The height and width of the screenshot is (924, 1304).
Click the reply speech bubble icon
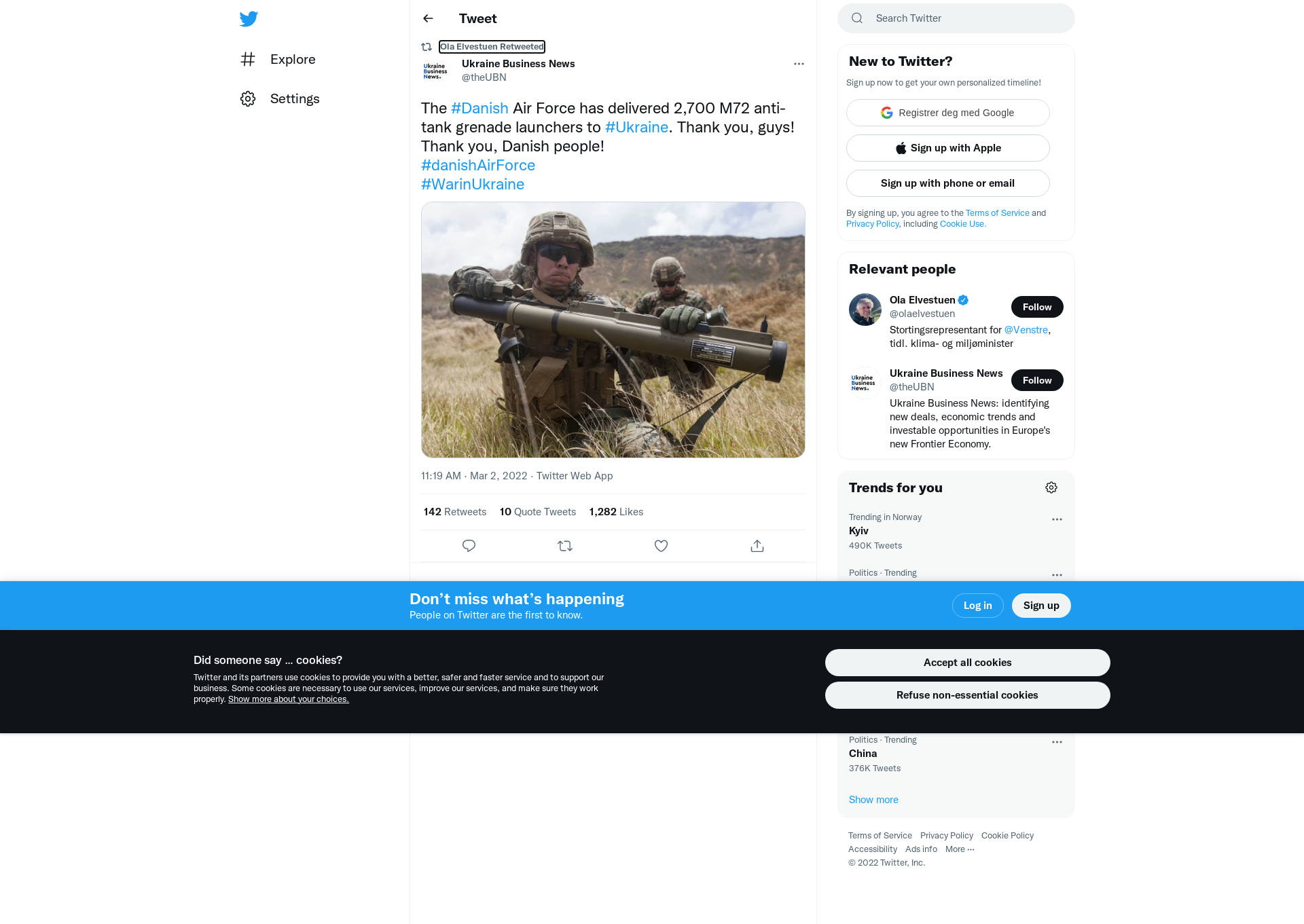pos(469,546)
